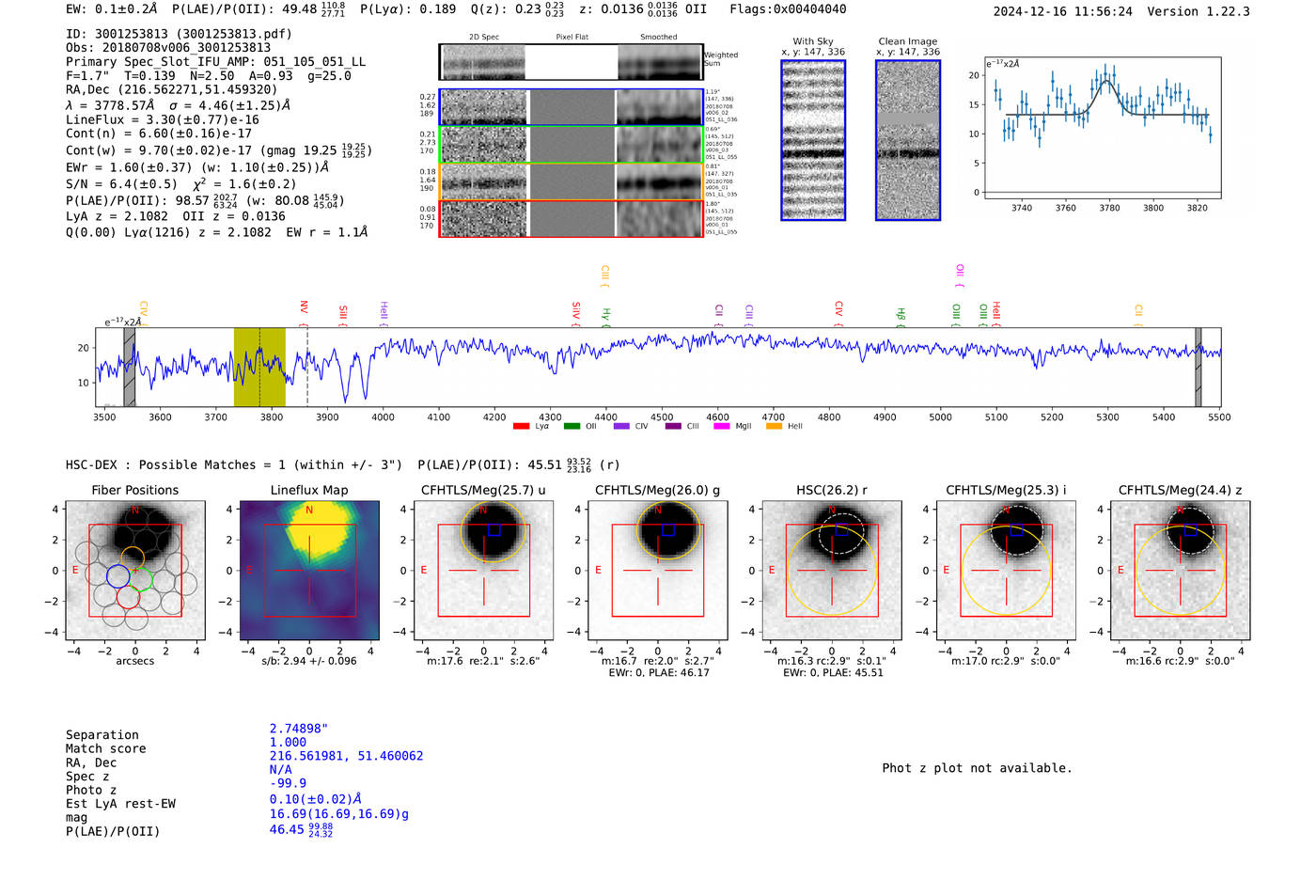Select the blue-bordered fiber cutout row

572,107
